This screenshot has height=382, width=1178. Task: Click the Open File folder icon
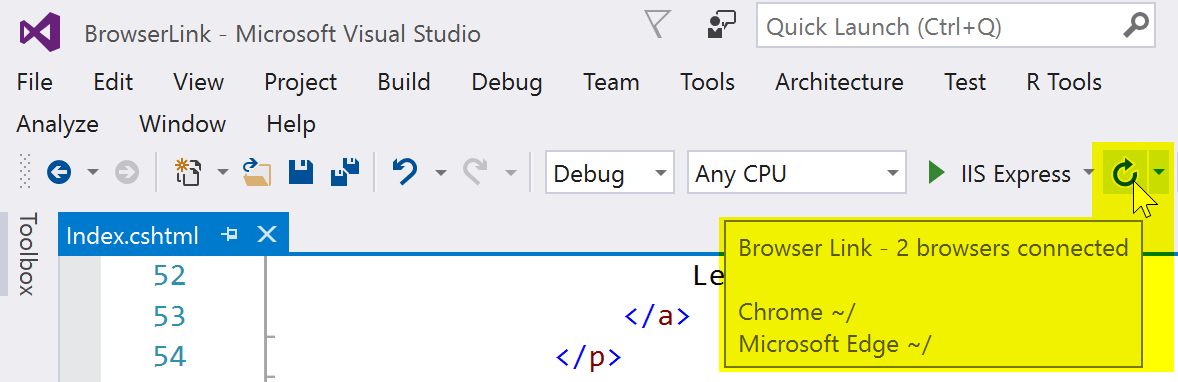click(x=257, y=173)
